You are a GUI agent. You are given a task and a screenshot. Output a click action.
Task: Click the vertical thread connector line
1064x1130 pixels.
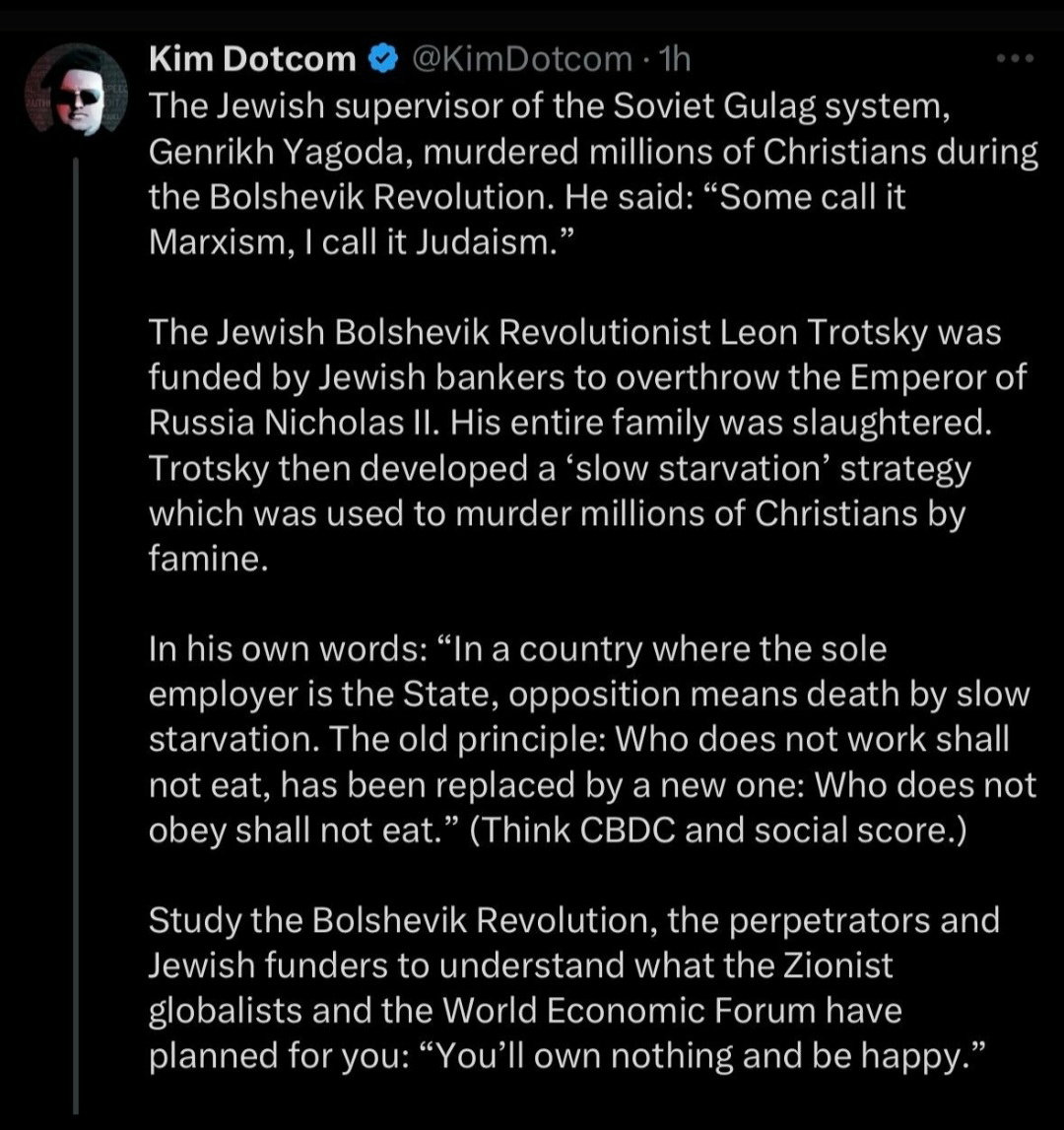[x=76, y=635]
